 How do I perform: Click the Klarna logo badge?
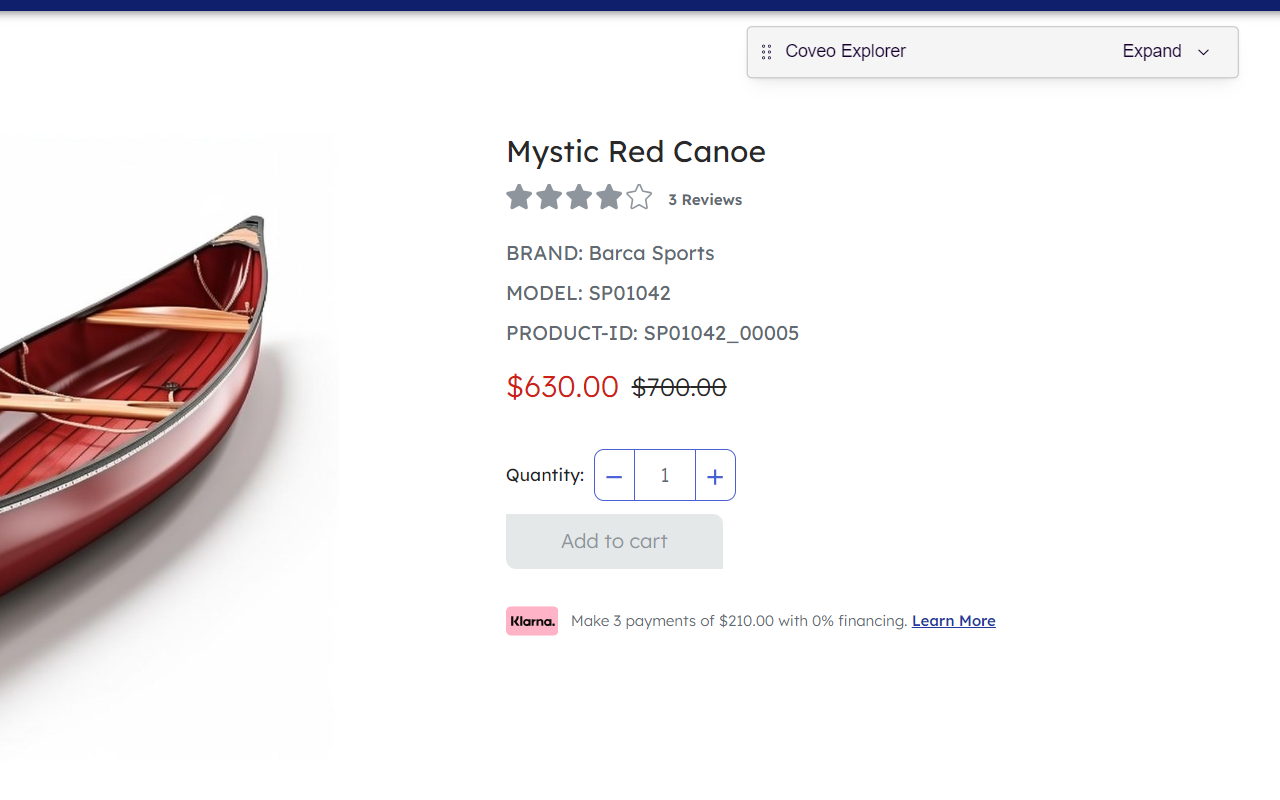click(532, 621)
